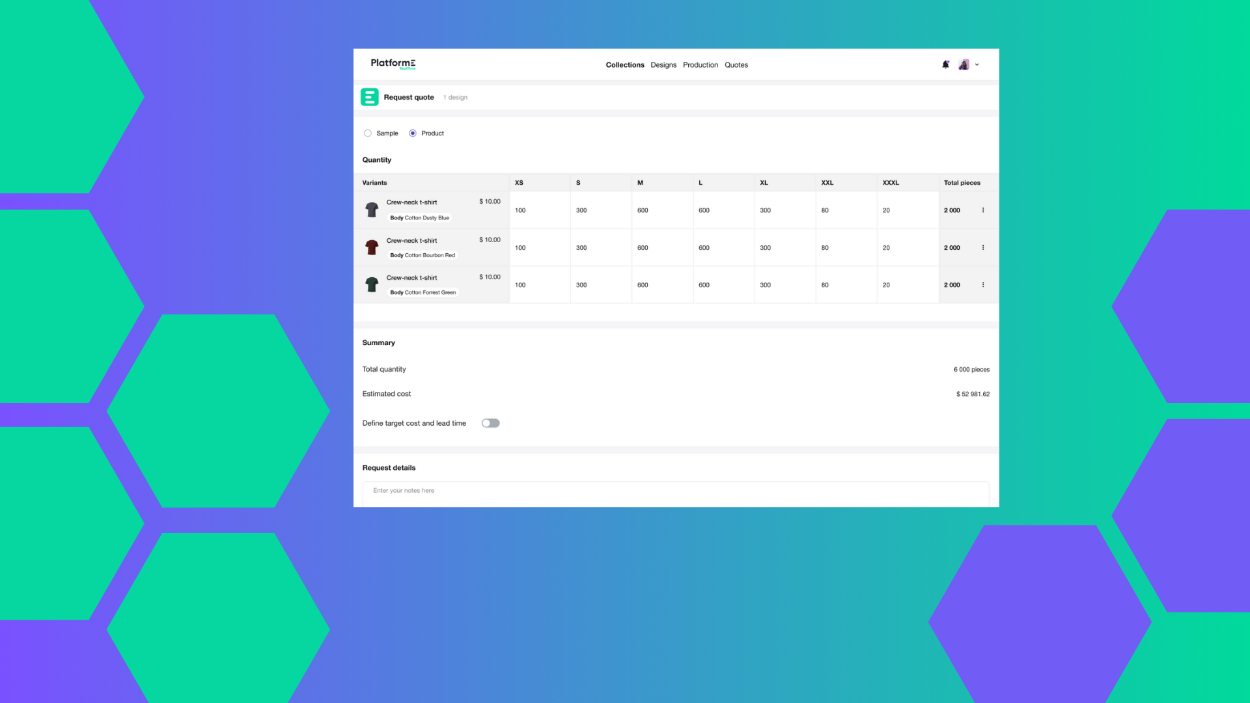Image resolution: width=1250 pixels, height=703 pixels.
Task: Select the Sample radio button
Action: 368,133
